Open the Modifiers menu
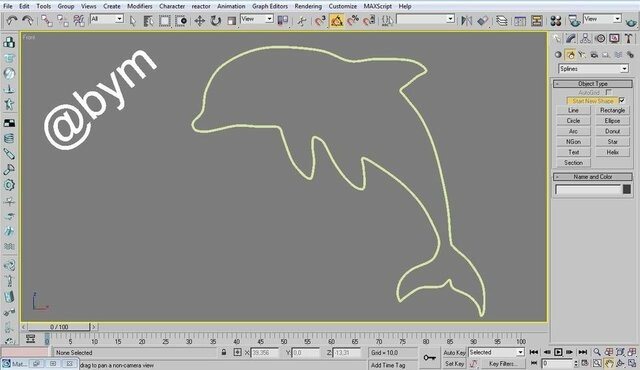The image size is (640, 370). (x=140, y=6)
